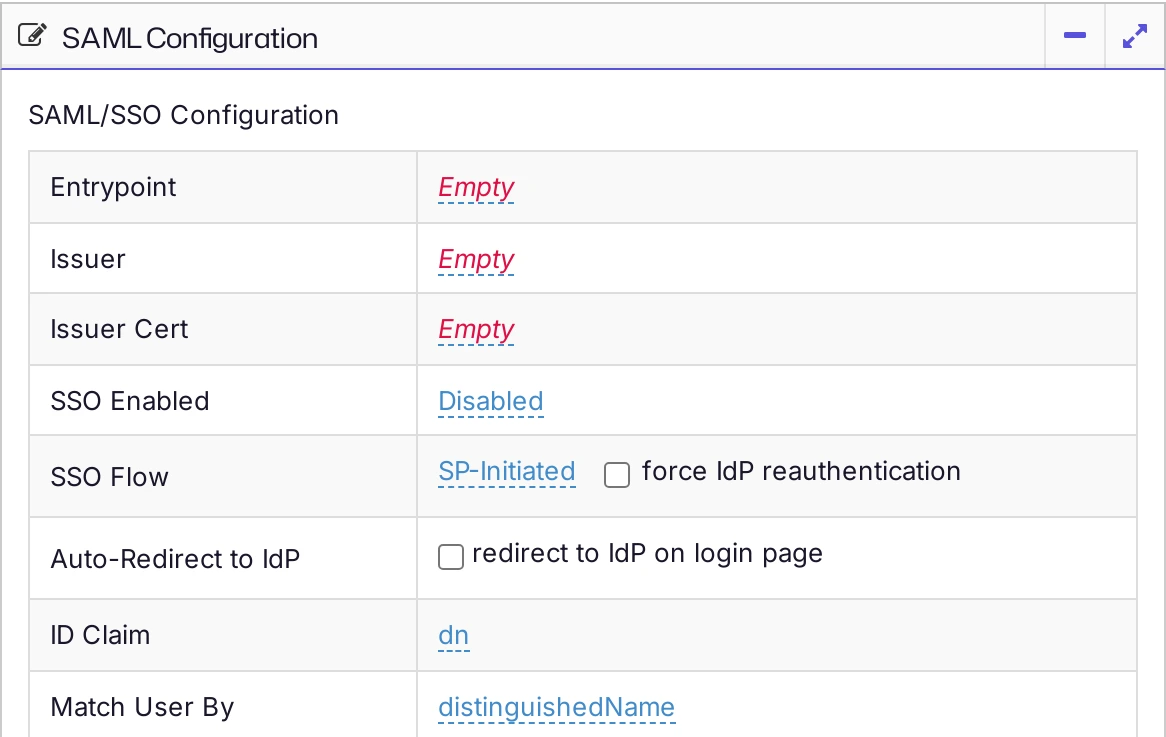Click the SAML/SSO Configuration heading
The height and width of the screenshot is (737, 1166).
tap(184, 115)
